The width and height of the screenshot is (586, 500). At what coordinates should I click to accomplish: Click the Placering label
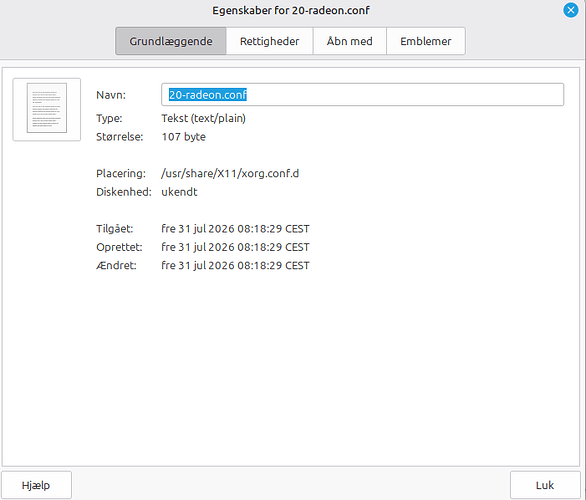[121, 173]
